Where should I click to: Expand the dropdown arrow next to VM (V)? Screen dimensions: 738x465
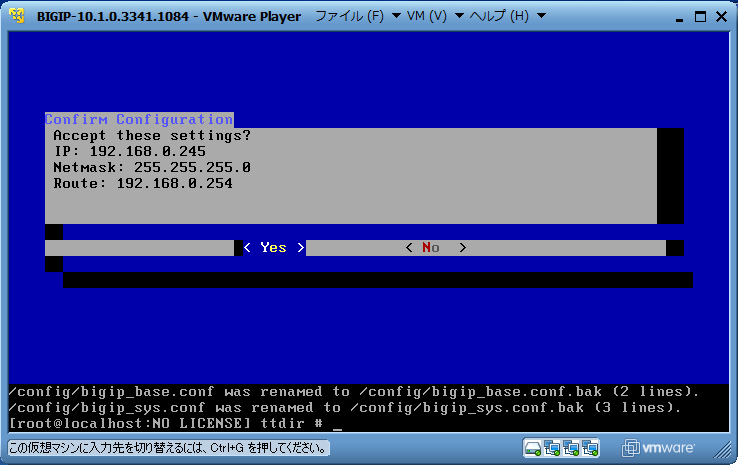point(459,17)
